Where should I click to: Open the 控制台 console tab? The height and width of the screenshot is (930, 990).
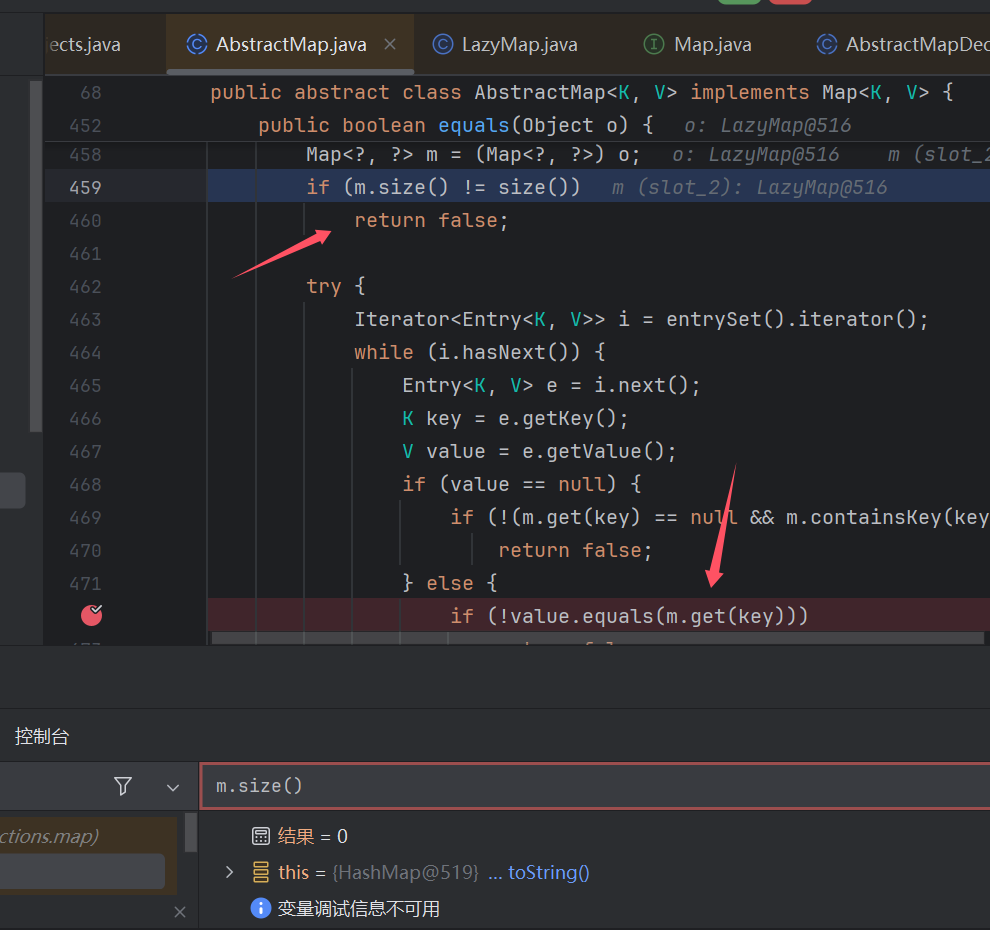point(42,737)
